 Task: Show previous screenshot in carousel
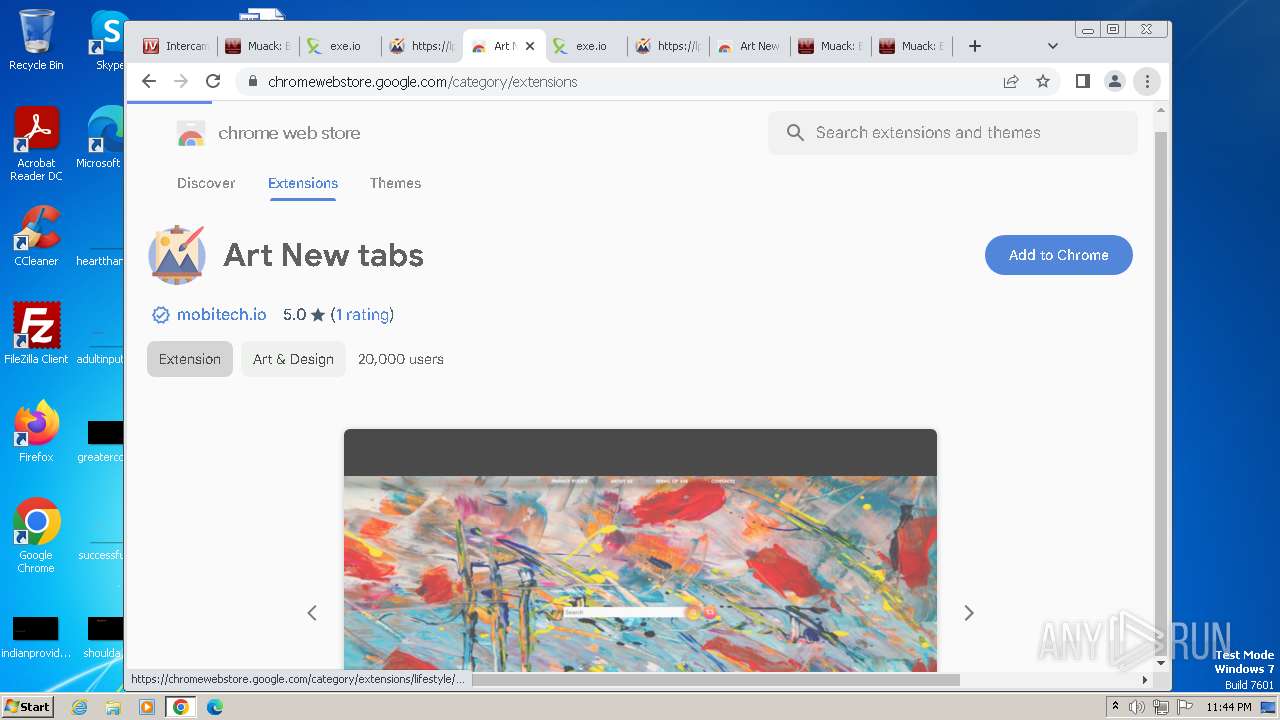[312, 613]
